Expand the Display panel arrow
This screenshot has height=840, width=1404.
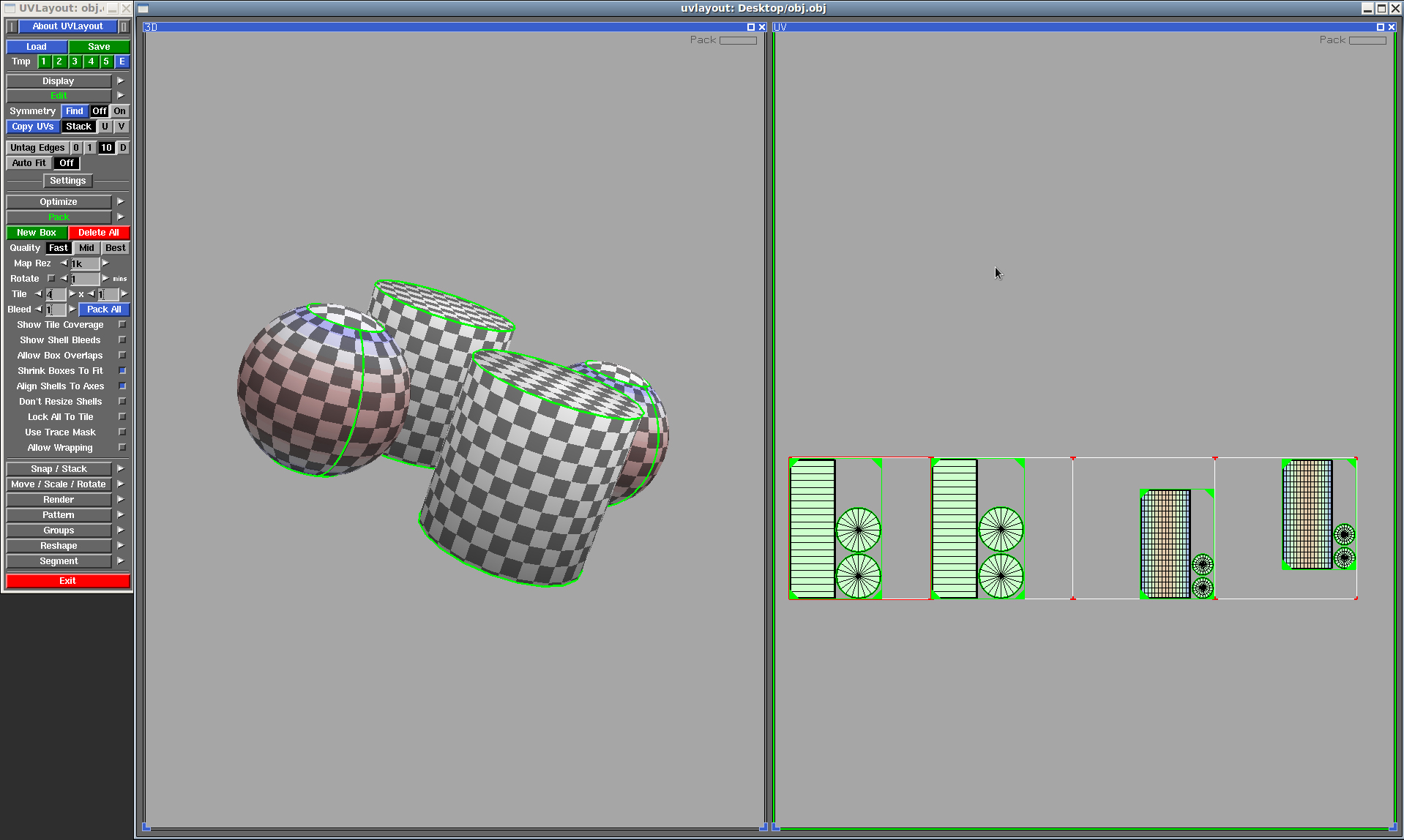point(121,81)
